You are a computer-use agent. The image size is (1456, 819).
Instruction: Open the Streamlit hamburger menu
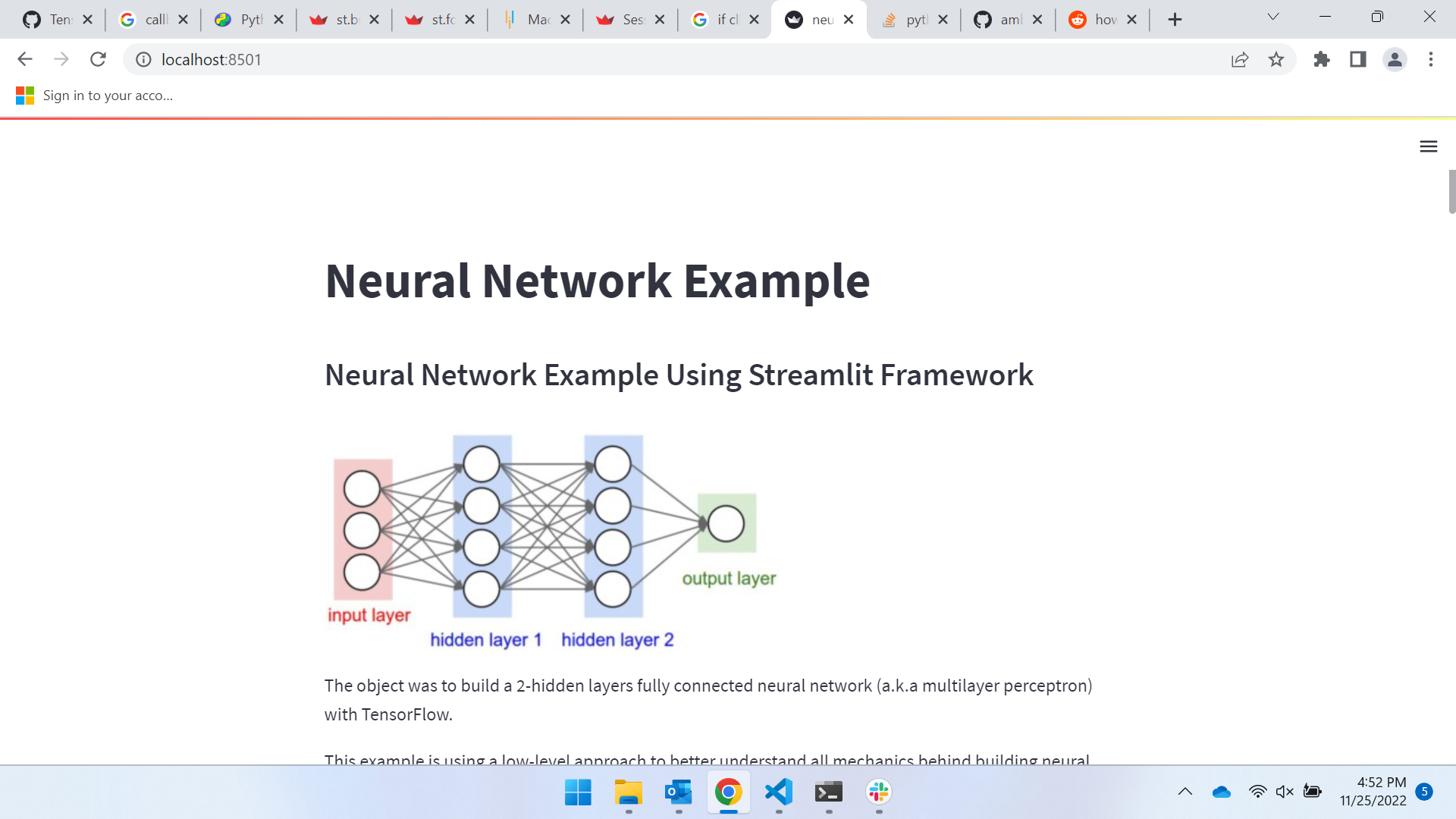click(1428, 146)
